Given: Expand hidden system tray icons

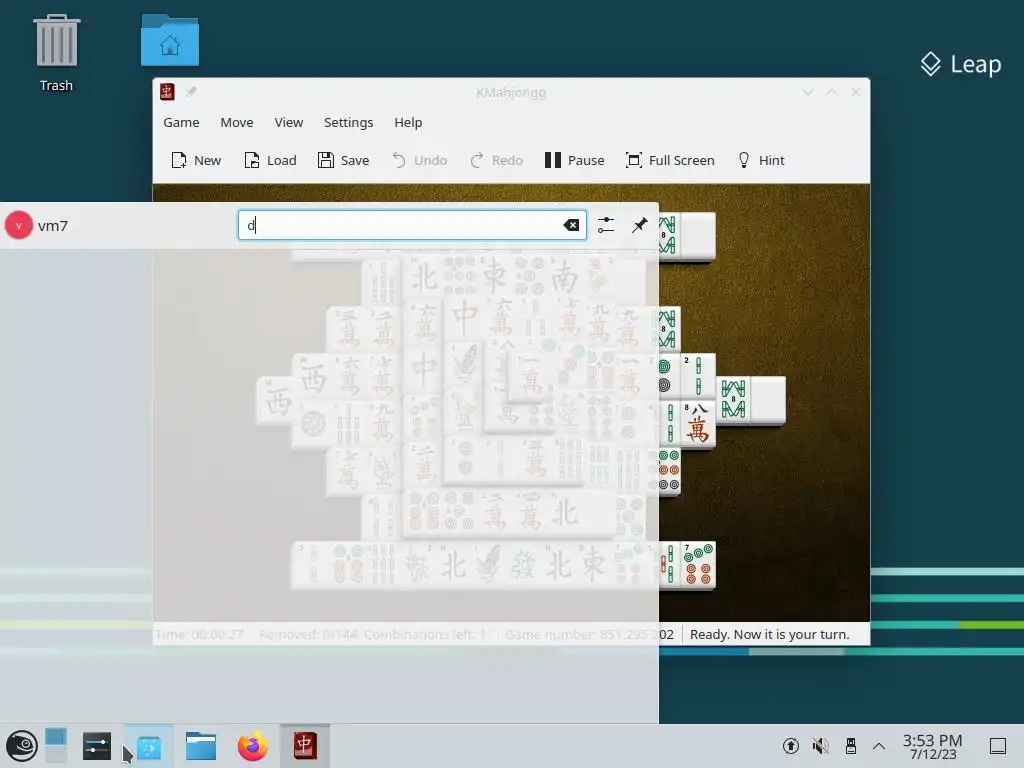Looking at the screenshot, I should click(879, 746).
